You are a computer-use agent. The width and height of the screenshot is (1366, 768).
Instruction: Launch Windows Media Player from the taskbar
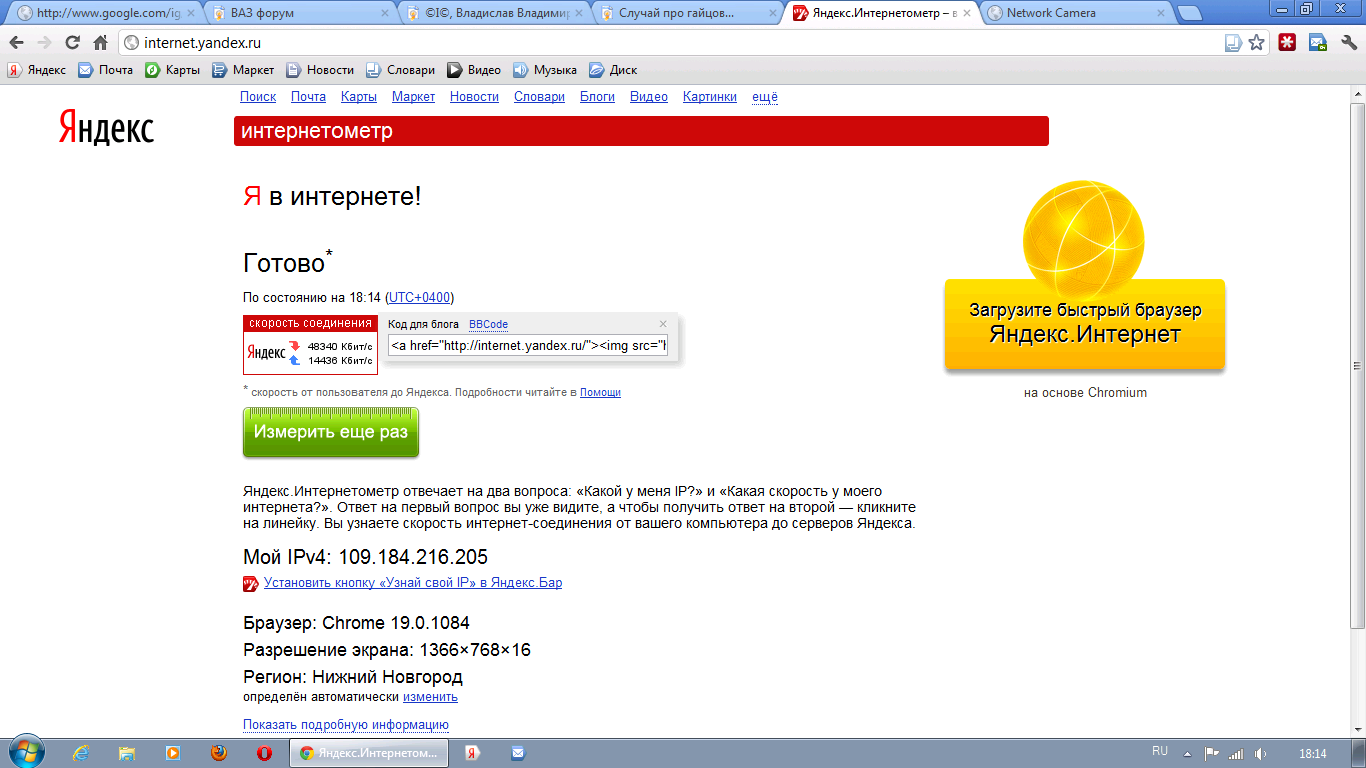coord(173,753)
